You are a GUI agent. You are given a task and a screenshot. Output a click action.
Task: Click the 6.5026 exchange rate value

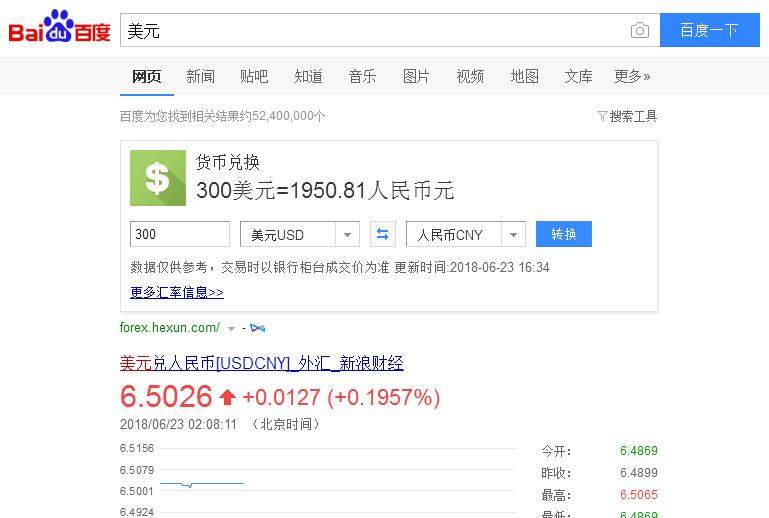(x=166, y=396)
